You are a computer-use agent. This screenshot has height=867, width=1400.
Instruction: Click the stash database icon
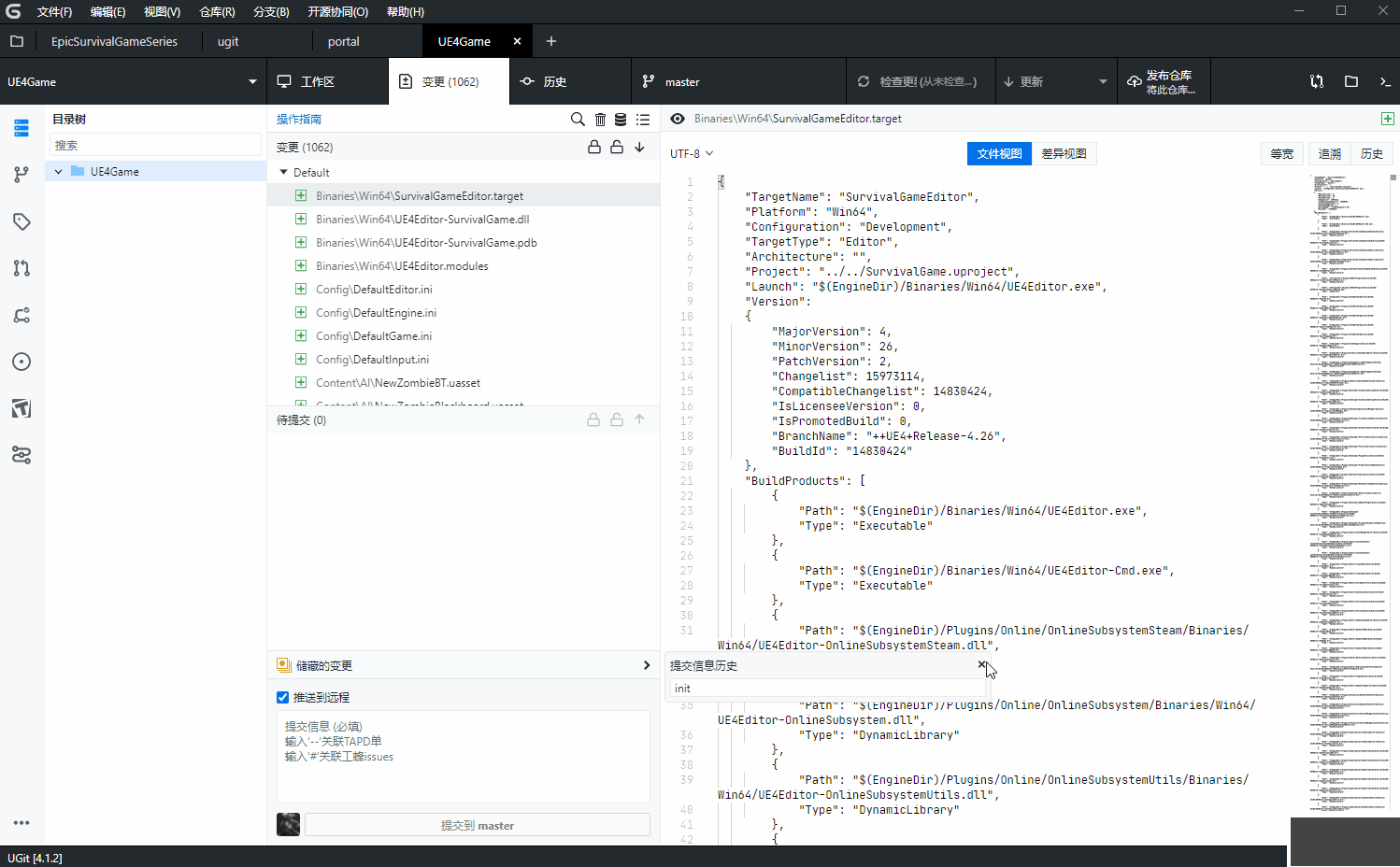621,120
